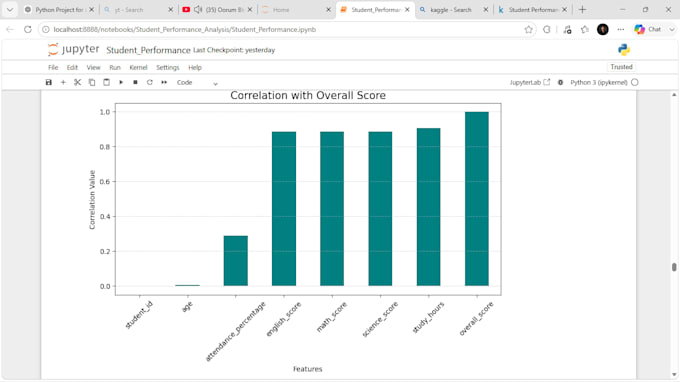The image size is (680, 382).
Task: Click the Trusted notebook button
Action: pos(621,67)
